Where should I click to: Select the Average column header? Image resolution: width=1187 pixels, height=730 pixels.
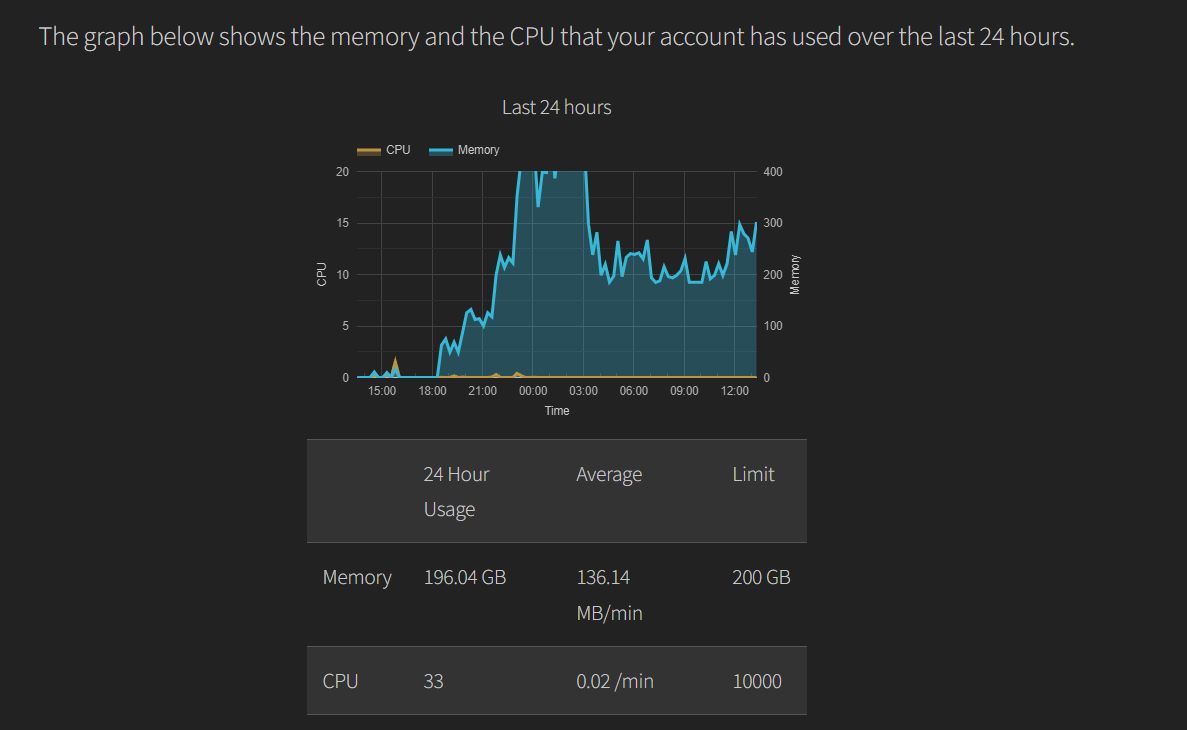[609, 474]
